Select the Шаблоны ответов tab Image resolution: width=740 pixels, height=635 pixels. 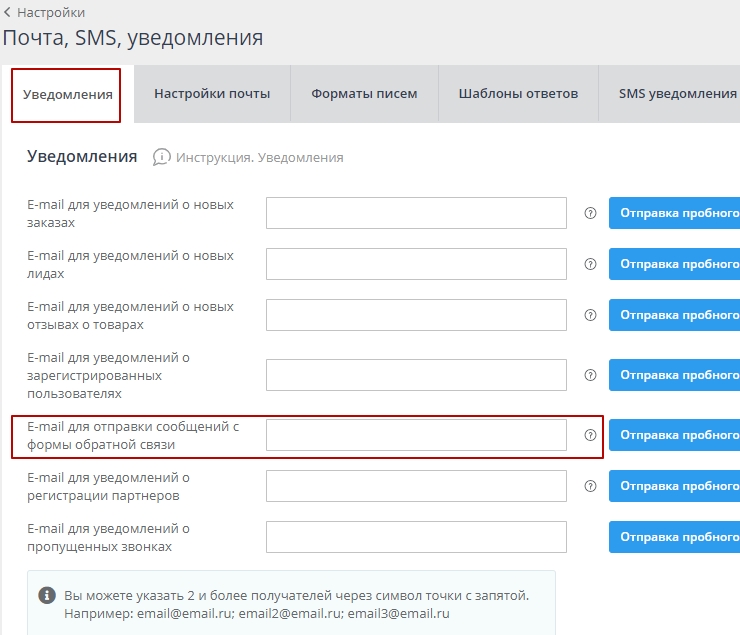[x=518, y=94]
